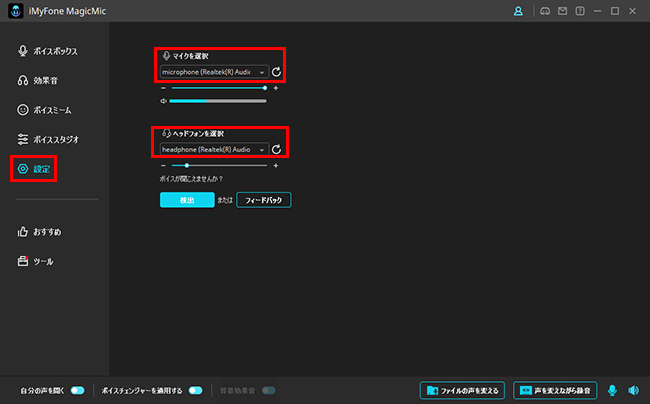Click ファイルの声を変える button
Viewport: 650px width, 404px height.
[x=462, y=390]
